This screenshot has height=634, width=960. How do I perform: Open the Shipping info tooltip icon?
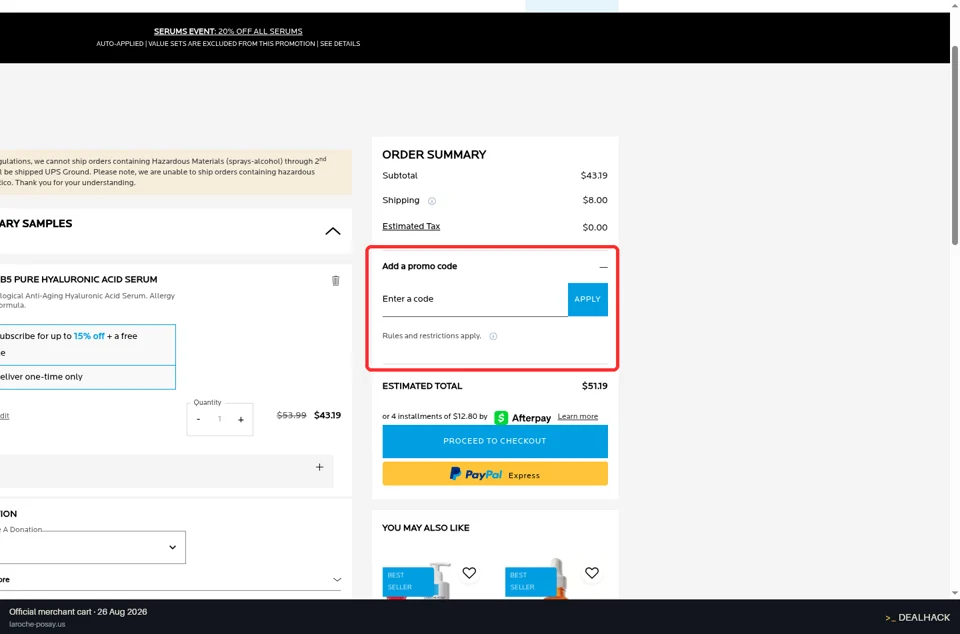[x=432, y=201]
